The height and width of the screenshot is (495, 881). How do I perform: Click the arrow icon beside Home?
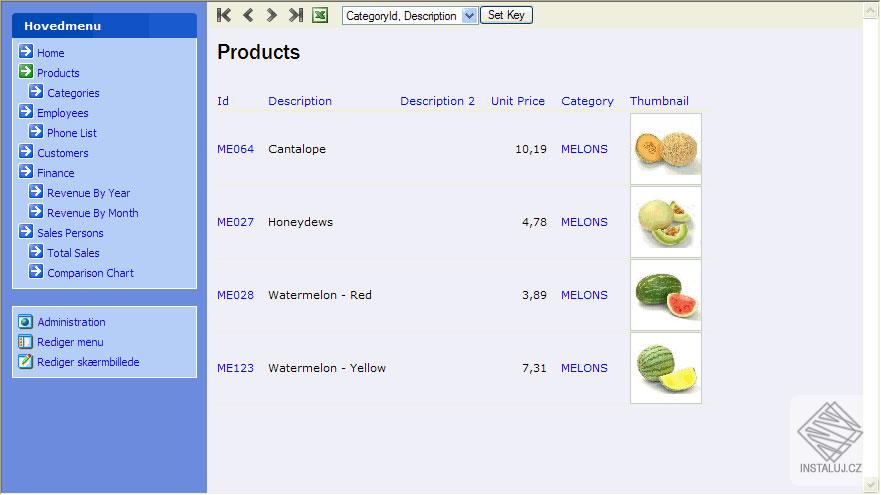26,52
